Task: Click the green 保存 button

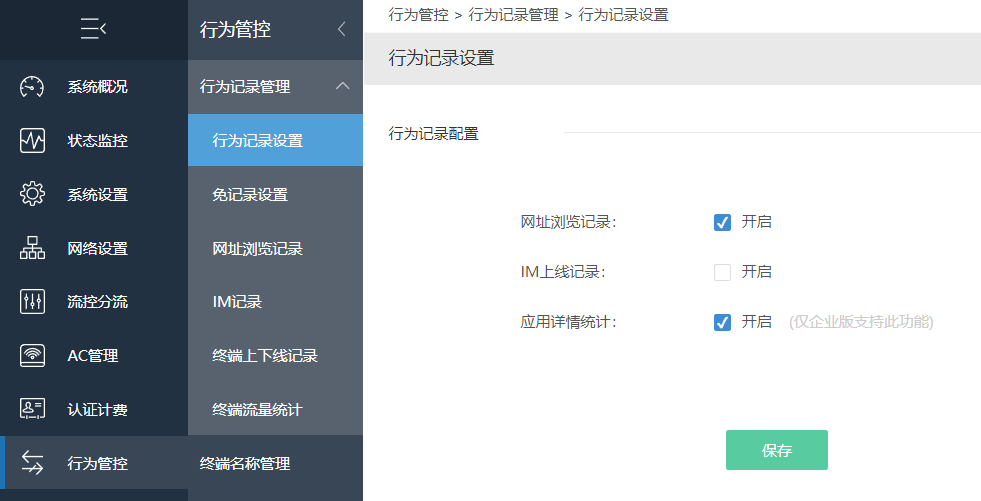Action: click(x=776, y=450)
